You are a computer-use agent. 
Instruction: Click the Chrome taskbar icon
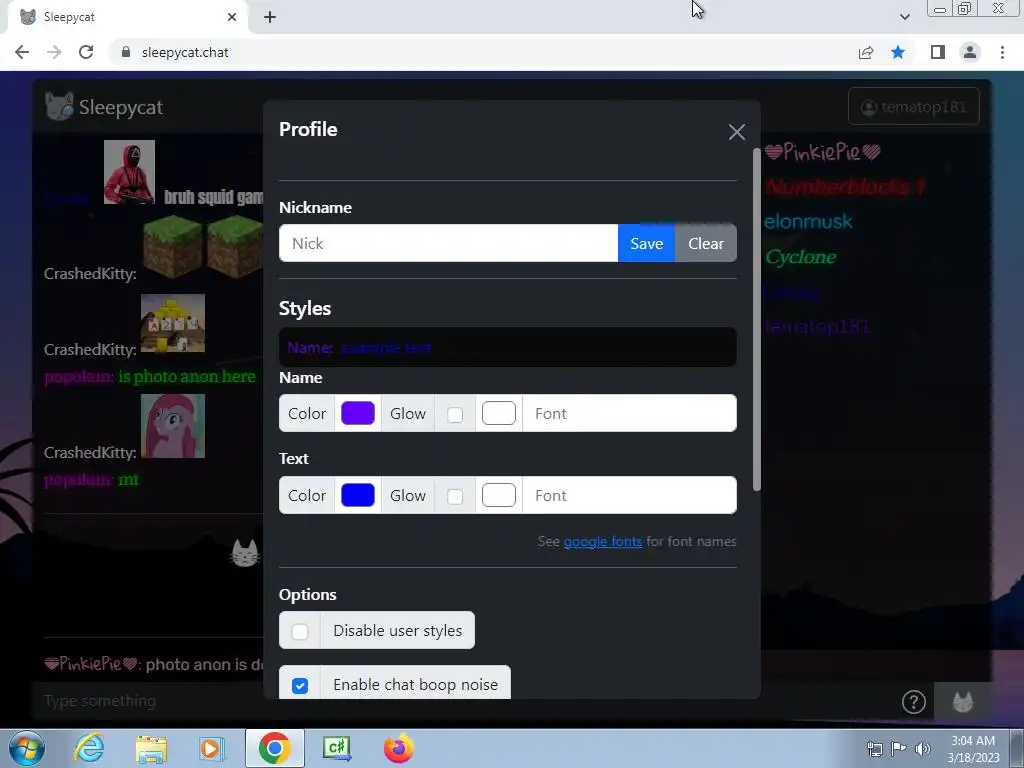275,748
